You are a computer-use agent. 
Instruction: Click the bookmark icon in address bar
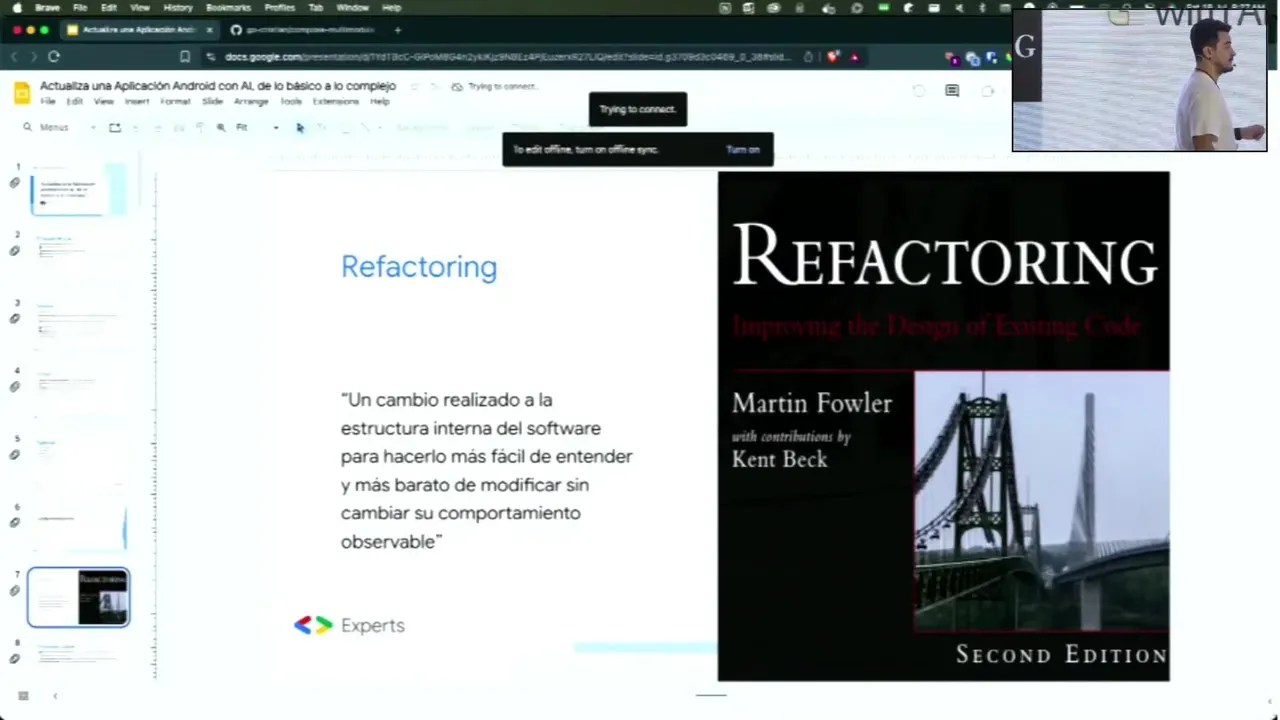click(185, 57)
